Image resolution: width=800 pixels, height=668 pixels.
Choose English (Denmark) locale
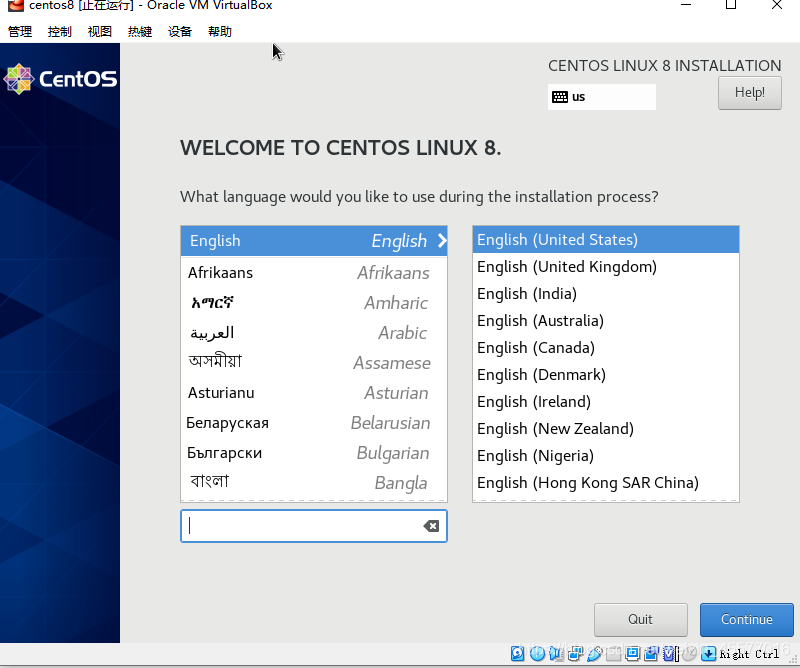606,375
